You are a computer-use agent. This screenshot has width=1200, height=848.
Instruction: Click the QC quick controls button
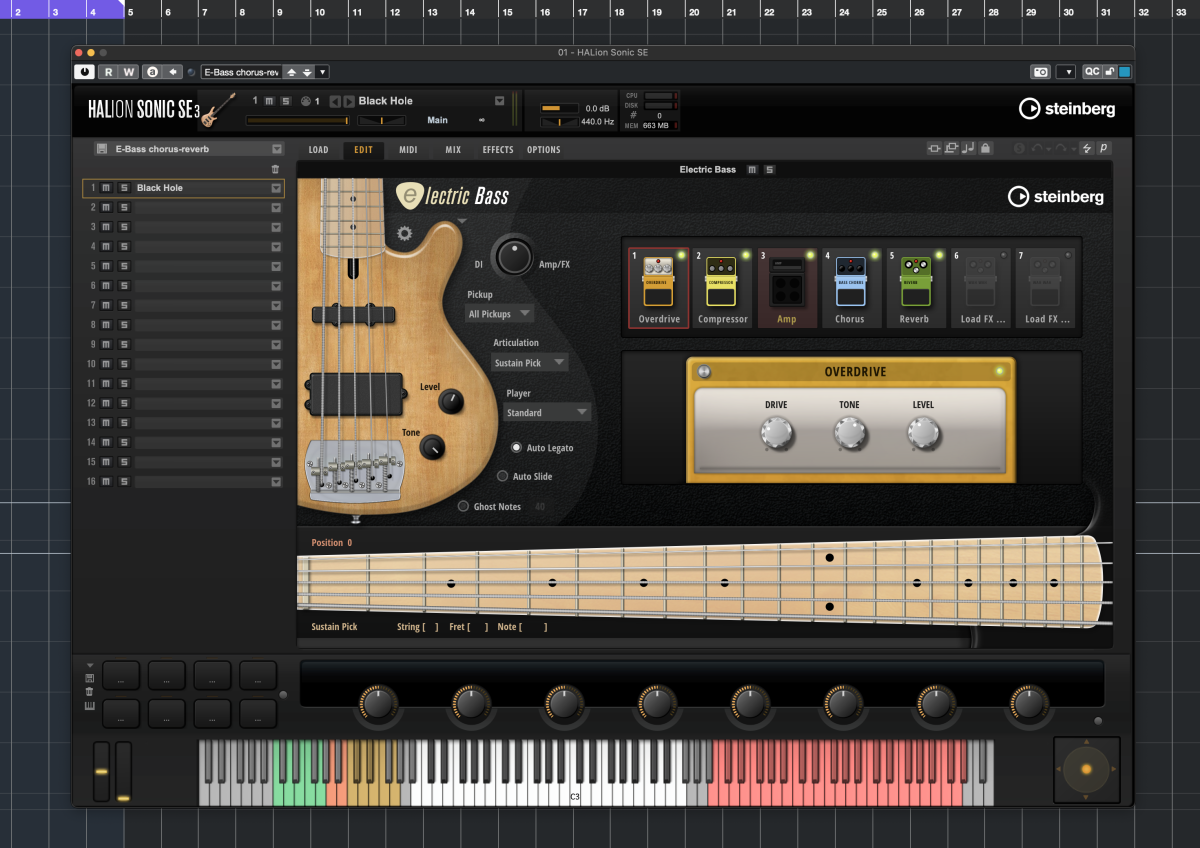pyautogui.click(x=1092, y=72)
